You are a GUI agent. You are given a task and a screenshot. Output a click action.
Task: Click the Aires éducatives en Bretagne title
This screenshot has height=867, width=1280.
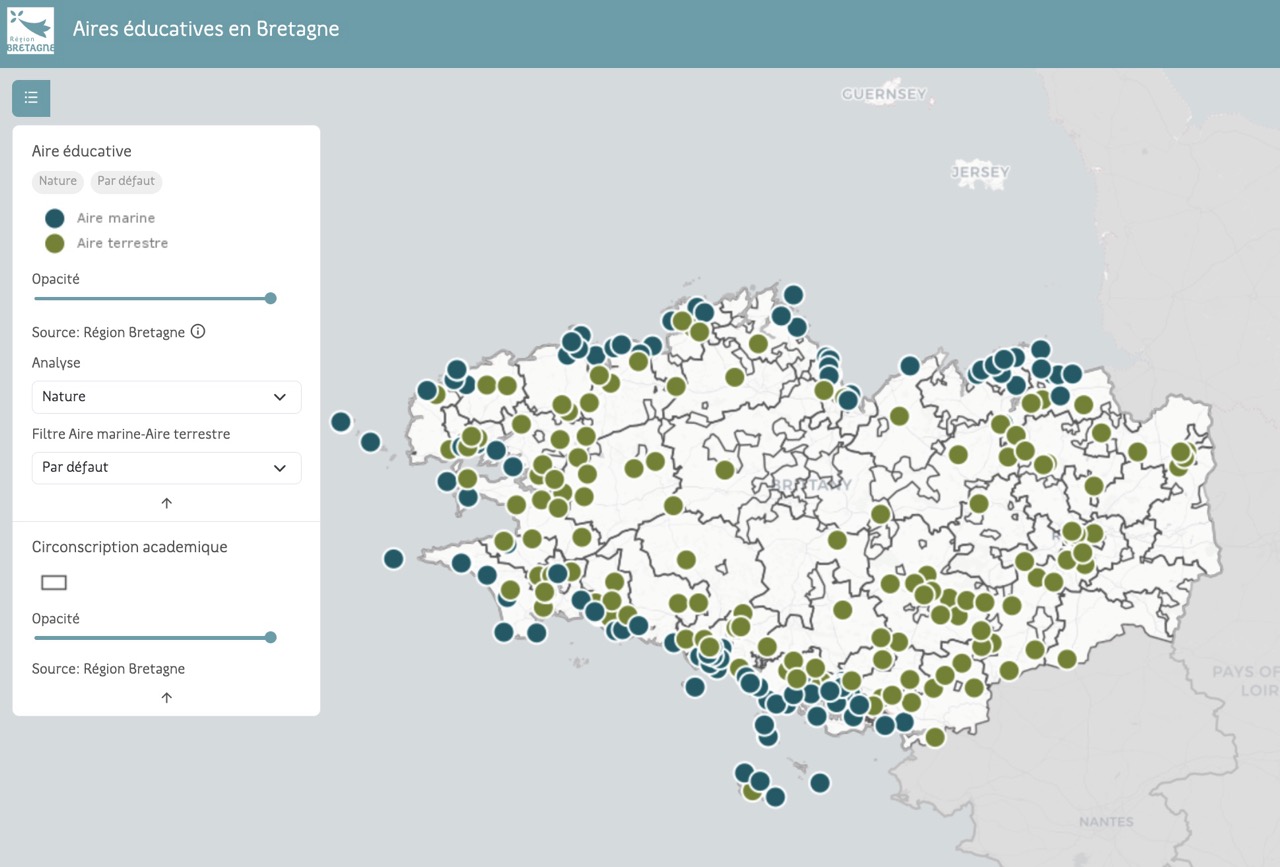tap(206, 29)
